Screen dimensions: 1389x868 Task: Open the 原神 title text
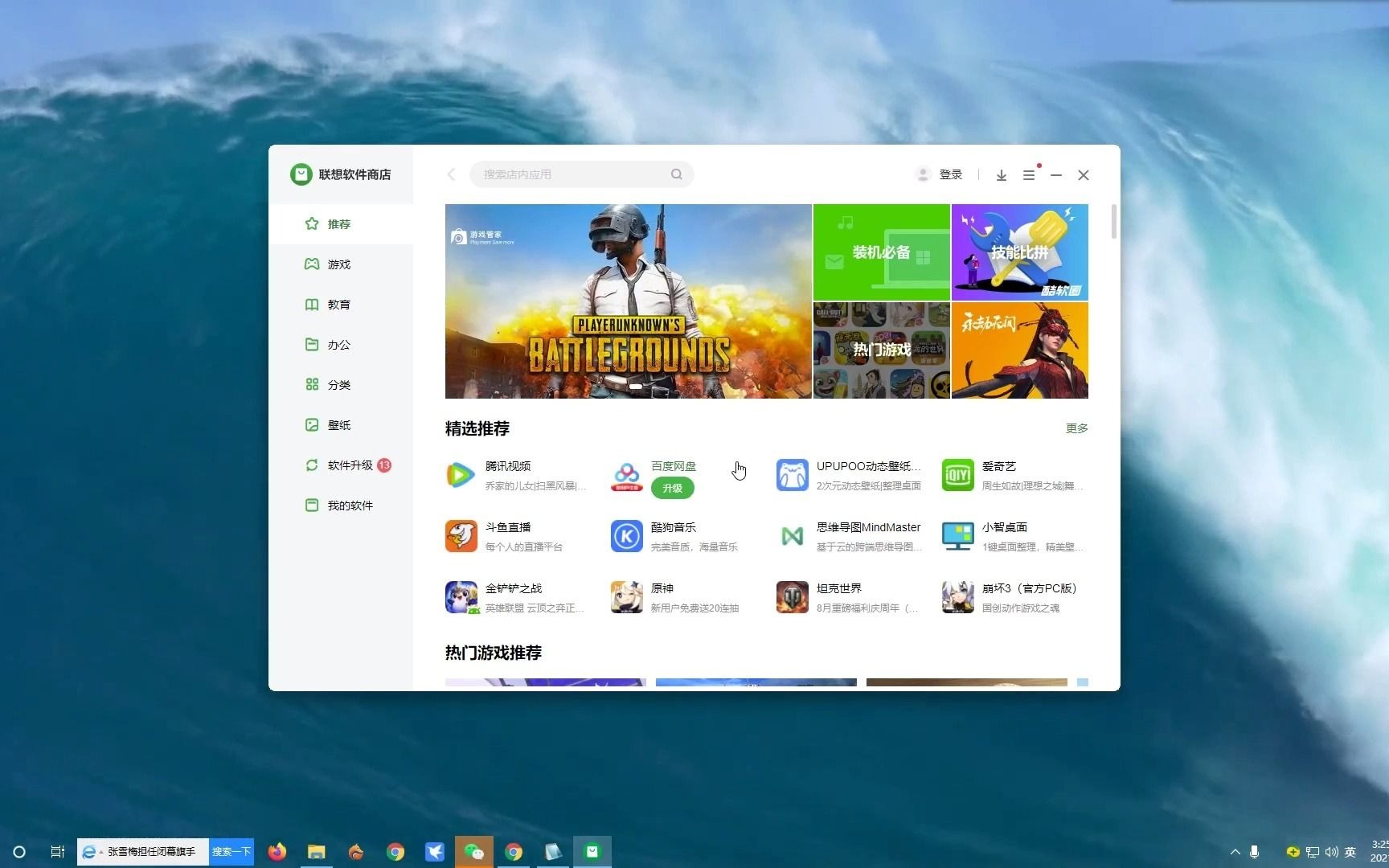tap(662, 588)
